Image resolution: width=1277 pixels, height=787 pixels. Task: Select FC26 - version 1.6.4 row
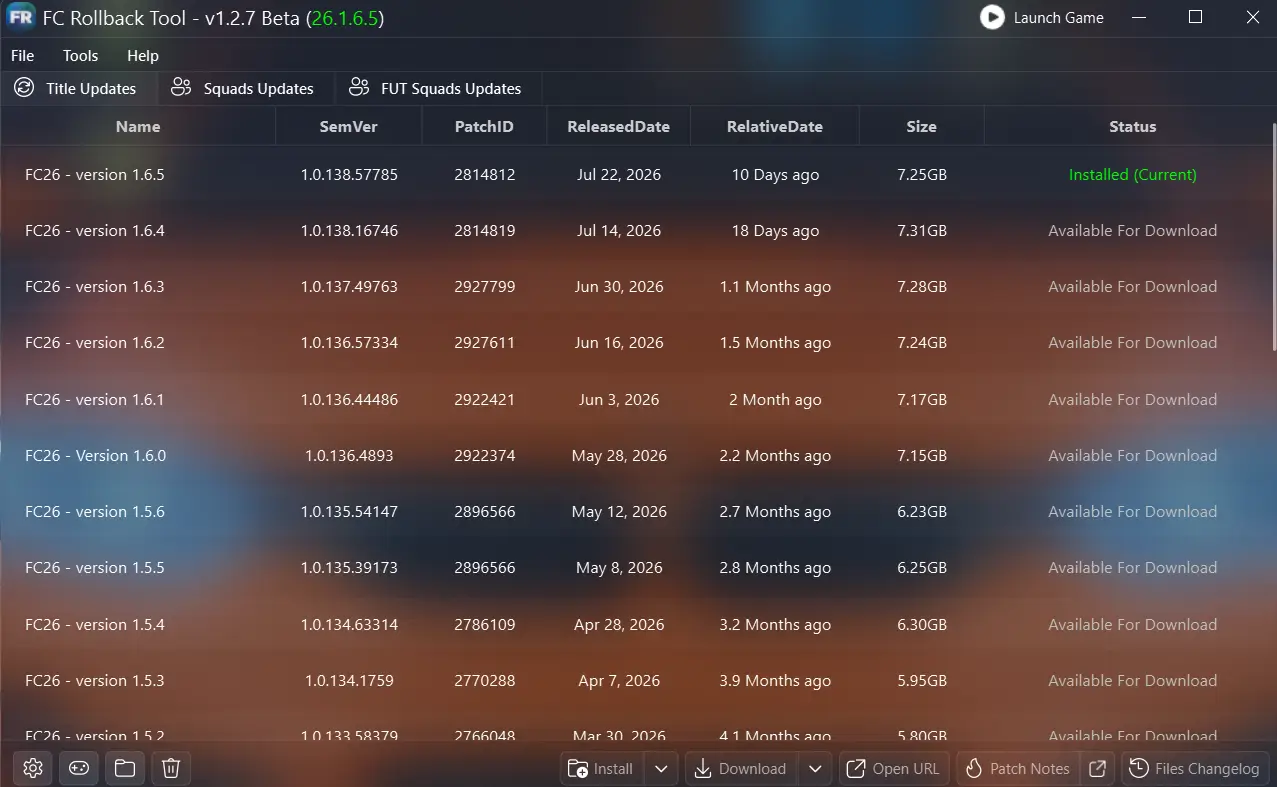tap(635, 230)
